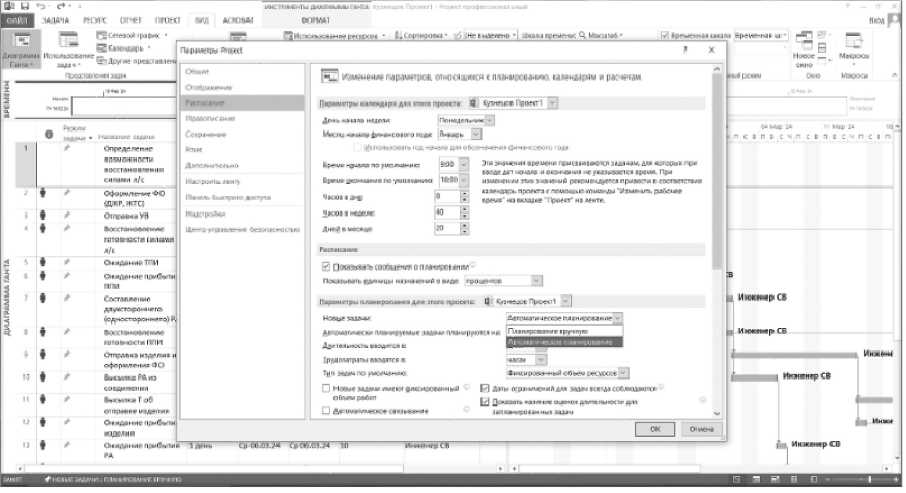906x493 pixels.
Task: Click the Макросы ribbon icon
Action: [x=853, y=47]
